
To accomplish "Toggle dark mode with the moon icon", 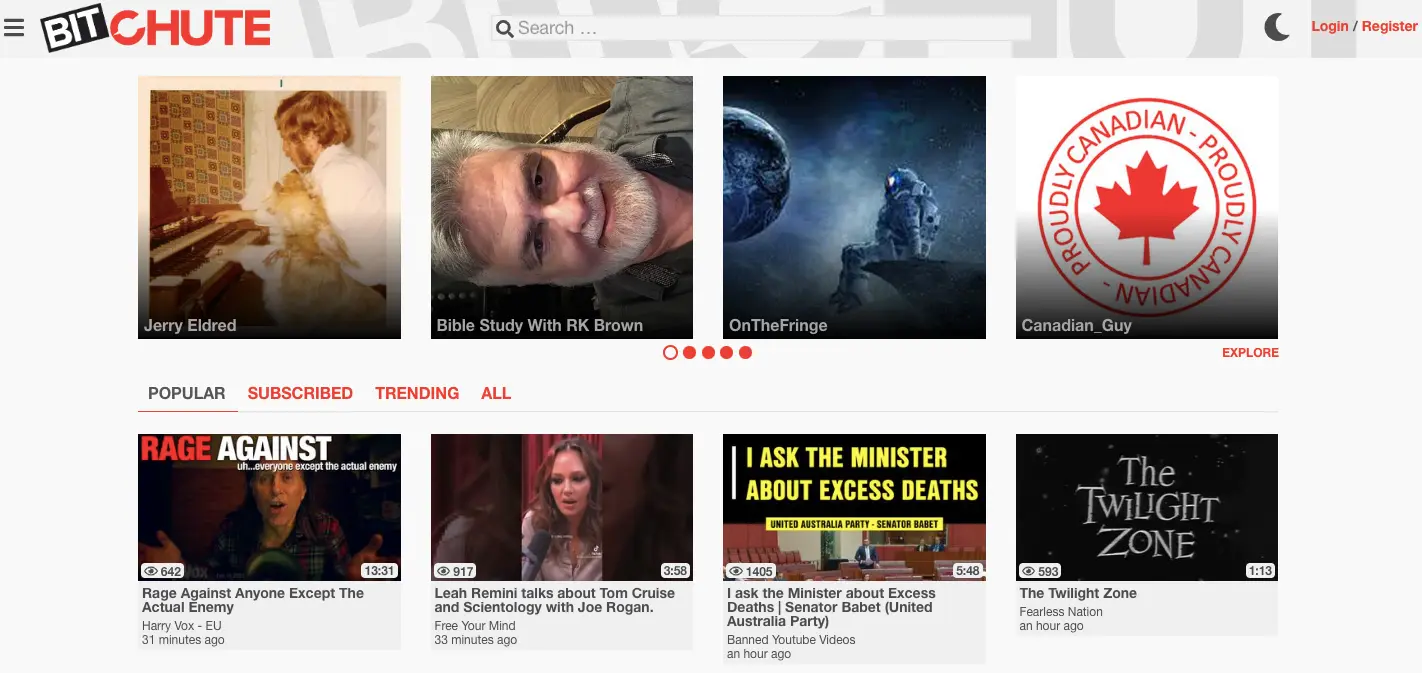I will (1277, 27).
